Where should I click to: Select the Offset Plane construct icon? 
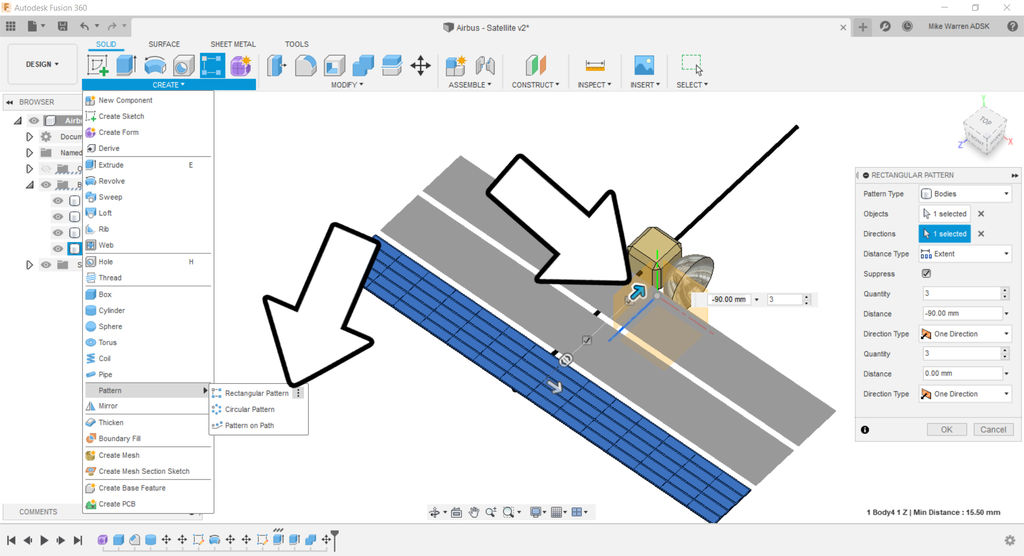536,65
